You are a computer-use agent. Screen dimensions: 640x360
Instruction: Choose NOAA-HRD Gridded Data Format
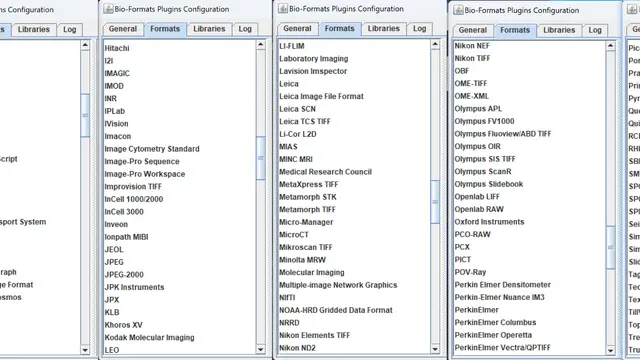(x=336, y=310)
